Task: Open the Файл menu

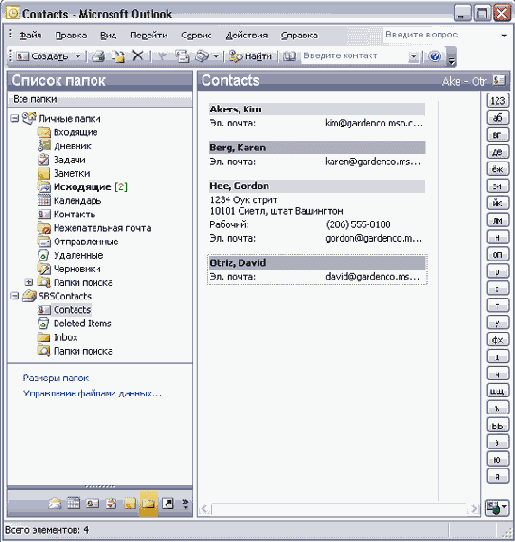Action: 30,35
